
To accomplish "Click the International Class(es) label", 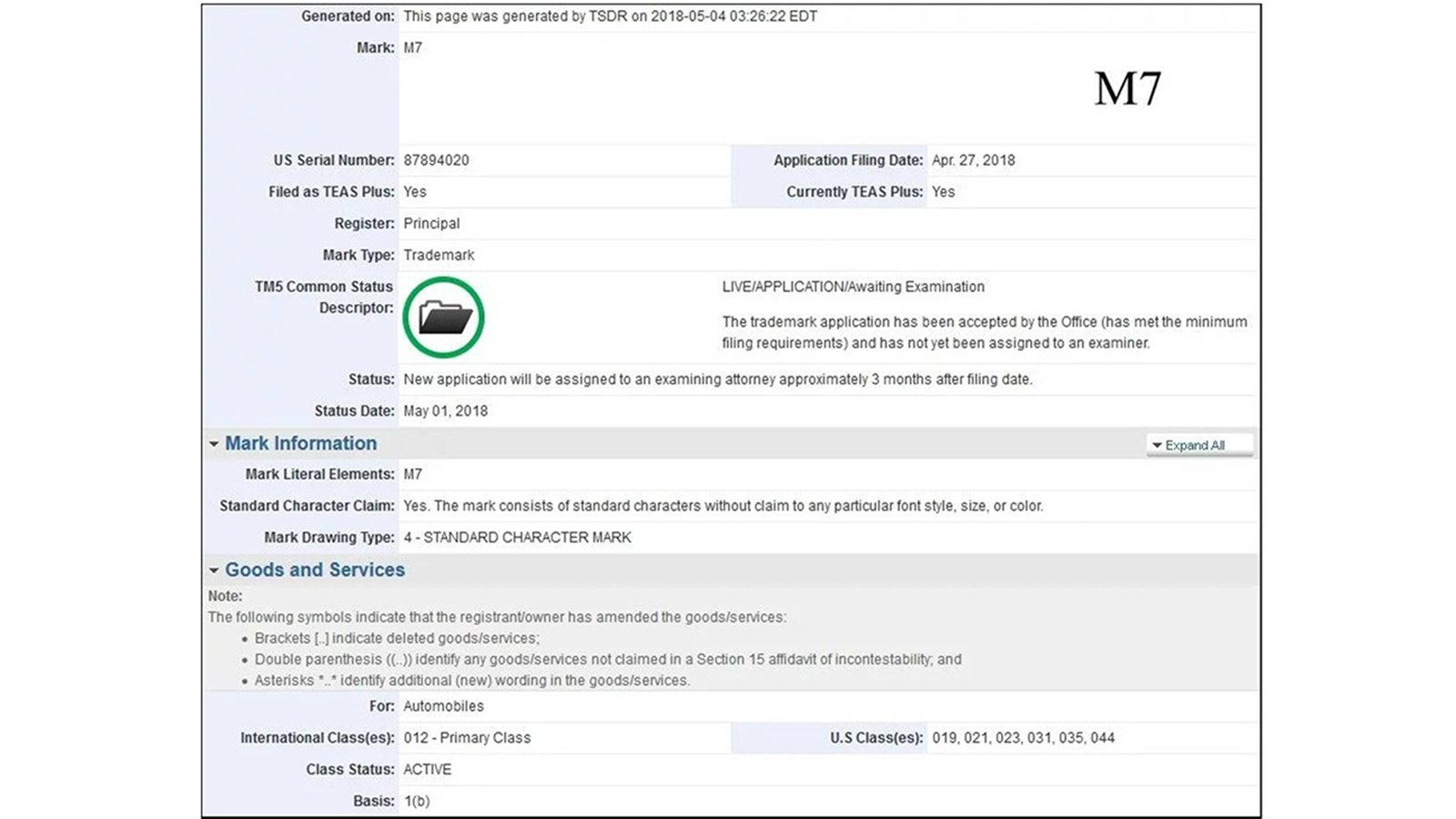I will click(318, 738).
